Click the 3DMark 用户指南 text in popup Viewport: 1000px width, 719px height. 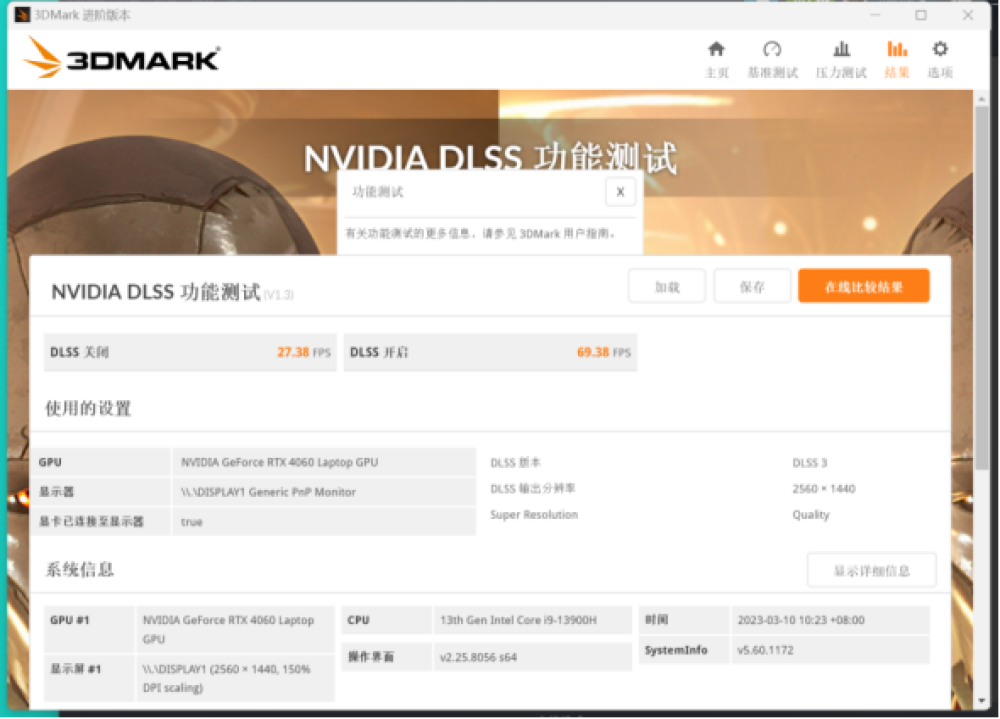point(563,234)
